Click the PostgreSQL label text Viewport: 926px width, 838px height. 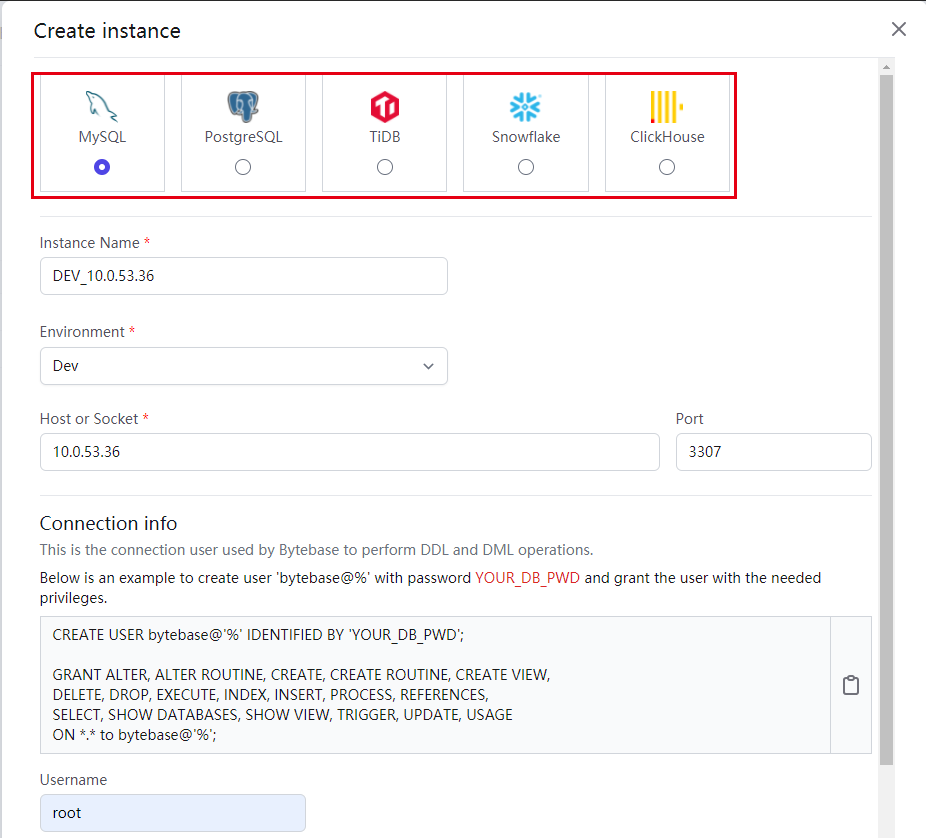pos(243,137)
